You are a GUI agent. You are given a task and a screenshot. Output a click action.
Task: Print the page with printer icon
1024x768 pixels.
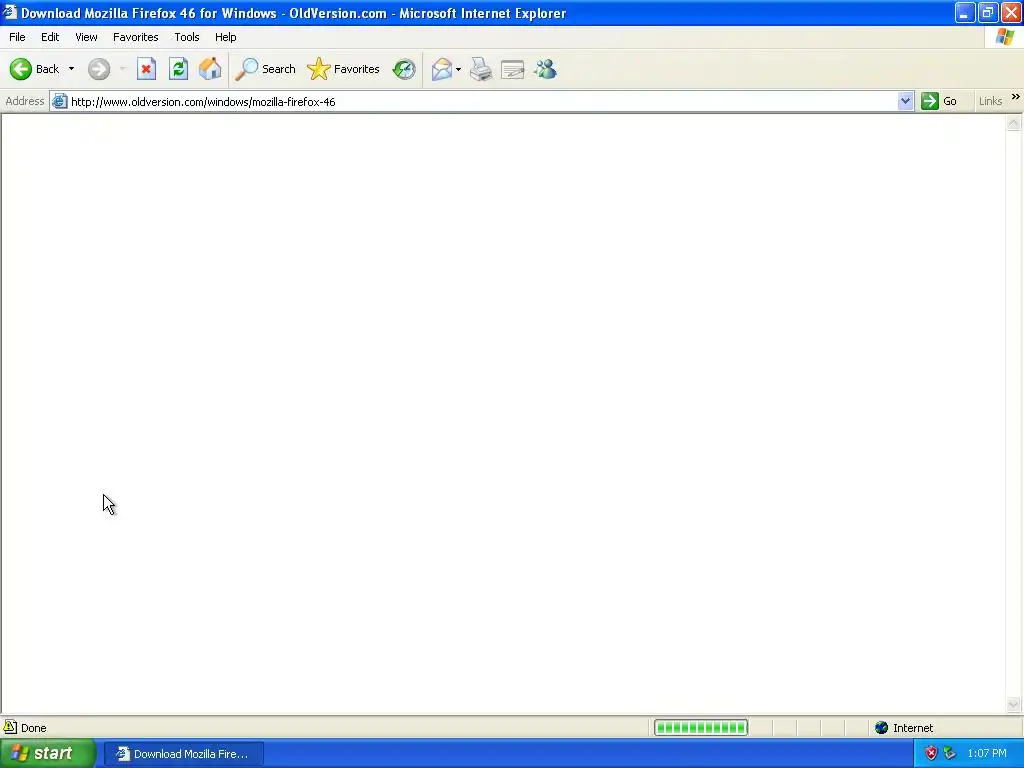pos(481,69)
